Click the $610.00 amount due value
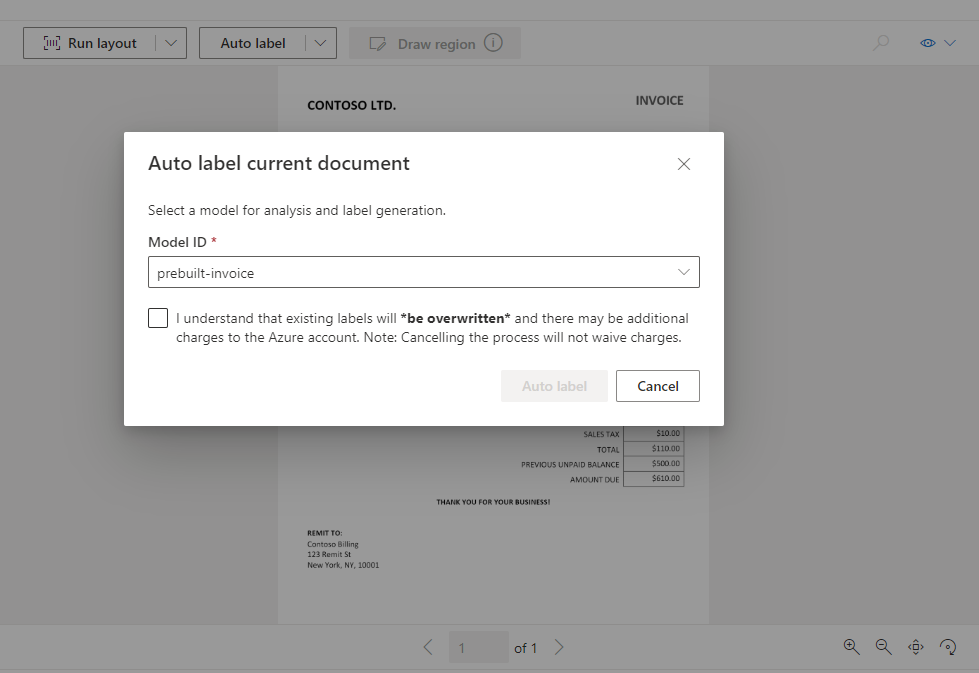The width and height of the screenshot is (979, 673). [x=666, y=478]
